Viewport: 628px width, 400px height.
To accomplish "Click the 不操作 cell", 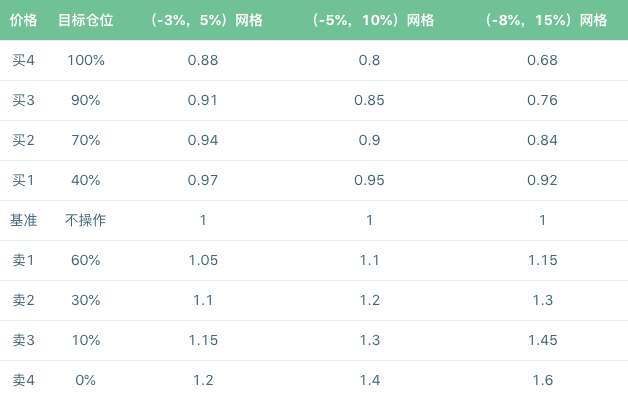I will [x=86, y=220].
